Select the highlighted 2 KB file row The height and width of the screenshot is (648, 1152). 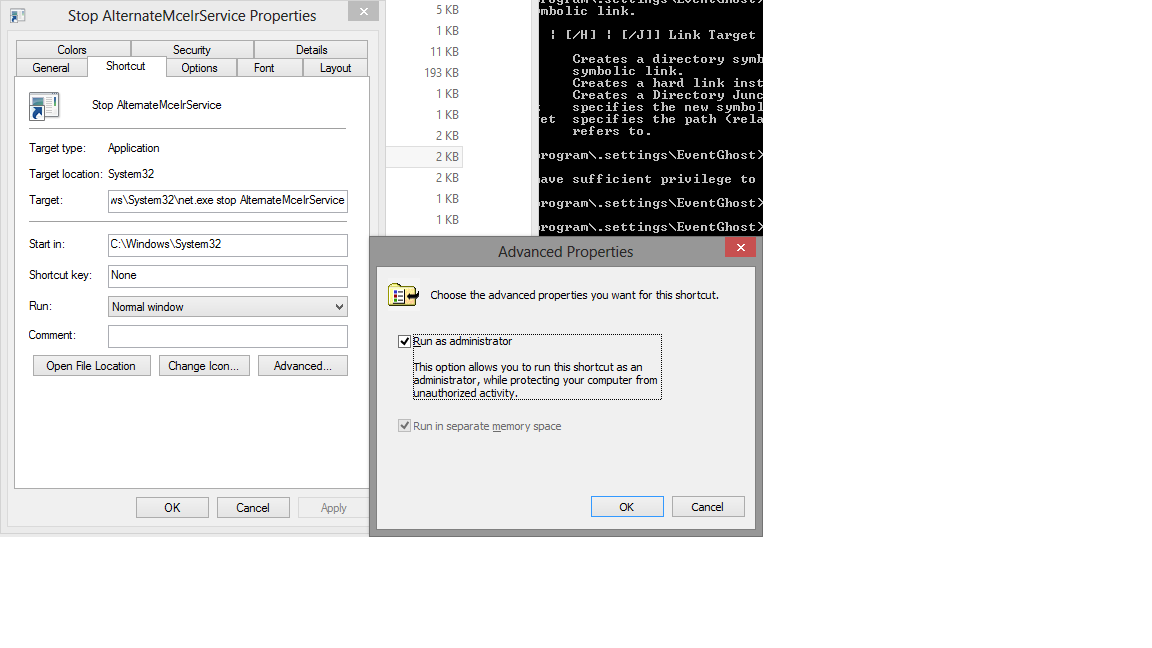pyautogui.click(x=425, y=156)
